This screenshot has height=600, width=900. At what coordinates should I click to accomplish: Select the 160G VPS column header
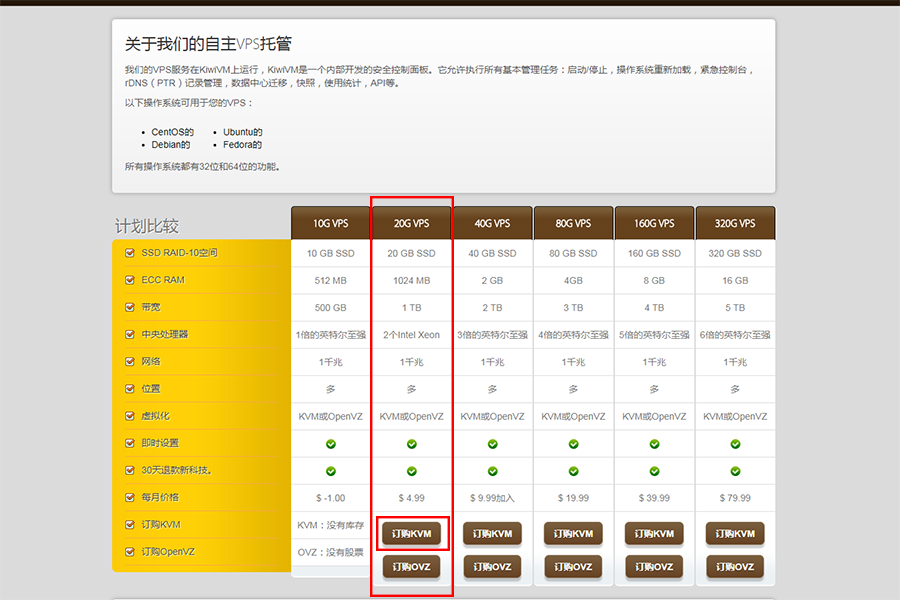pos(654,223)
